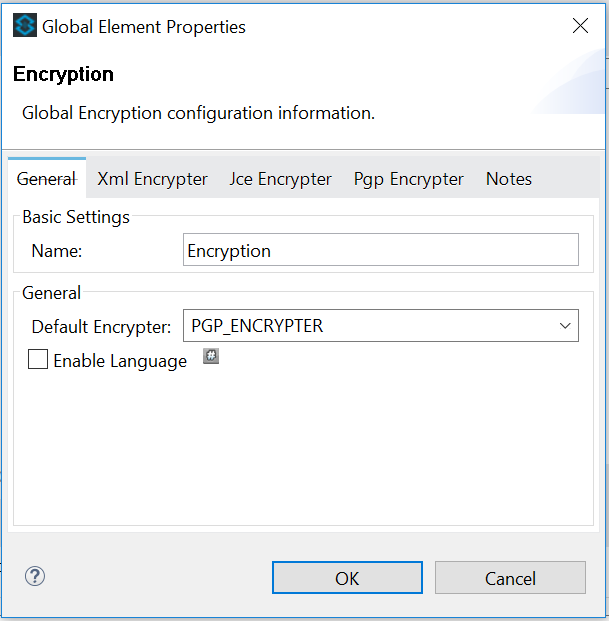Click the Name: field label

57,251
